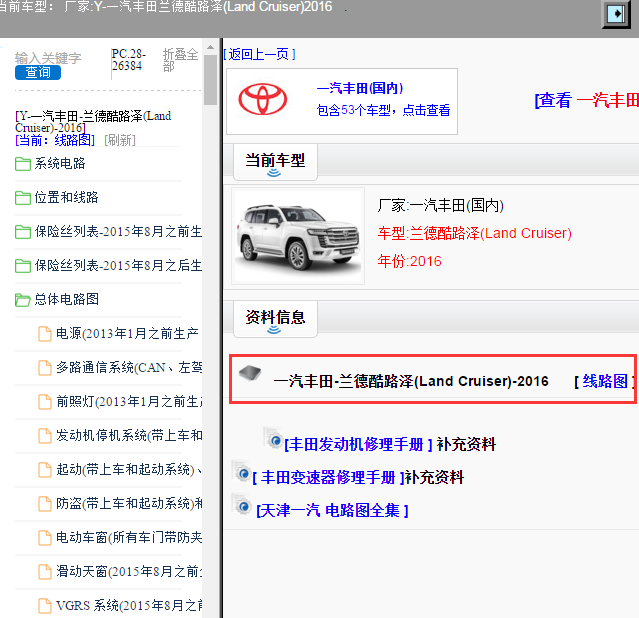The width and height of the screenshot is (639, 618).
Task: Click the 查询 search button
Action: pos(38,73)
